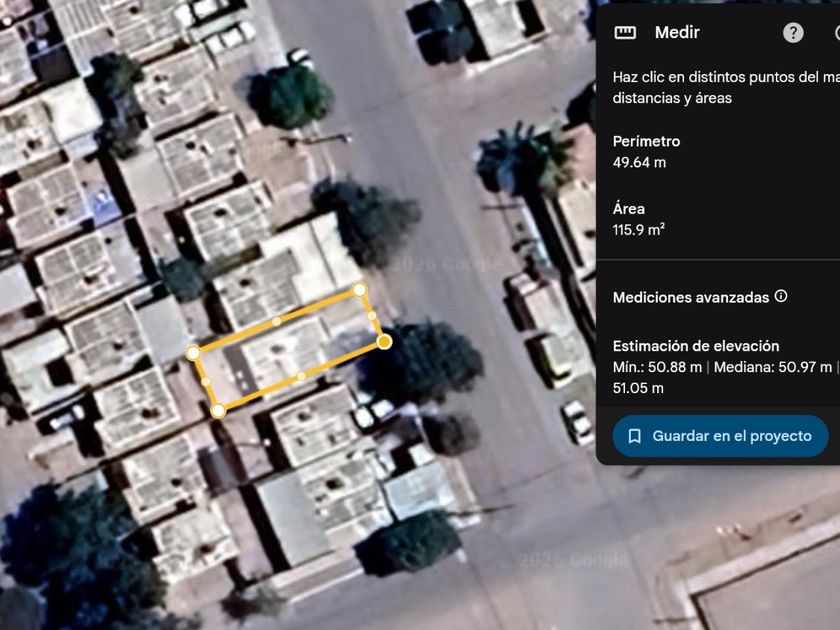Click the midpoint handle on the right polygon edge

[x=372, y=316]
